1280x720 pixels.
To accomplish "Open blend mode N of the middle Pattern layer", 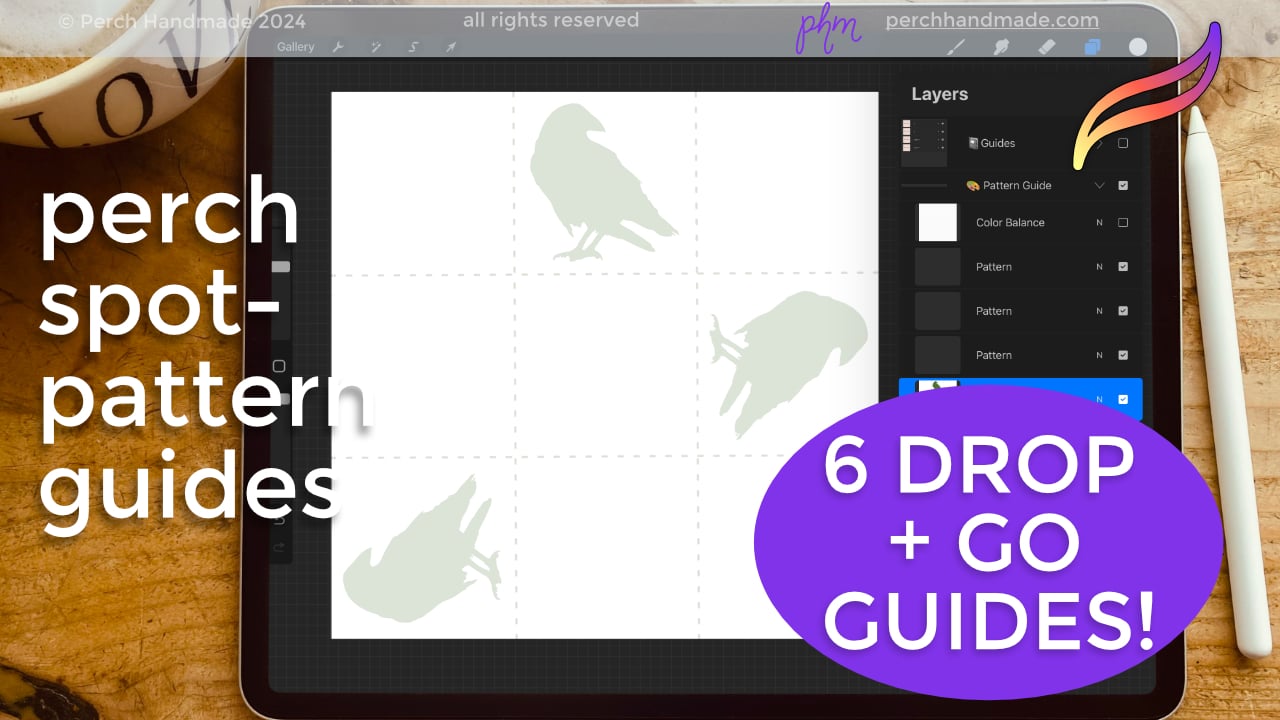I will 1099,311.
